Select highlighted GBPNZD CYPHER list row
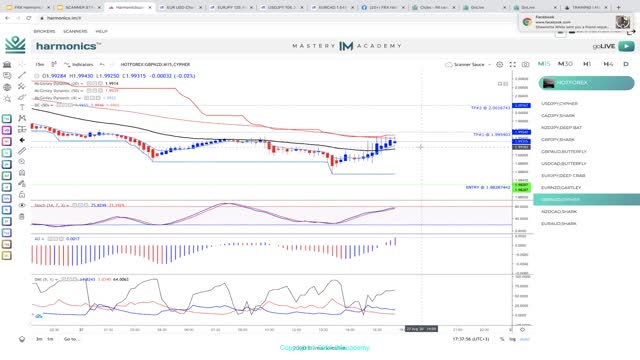 pyautogui.click(x=587, y=200)
